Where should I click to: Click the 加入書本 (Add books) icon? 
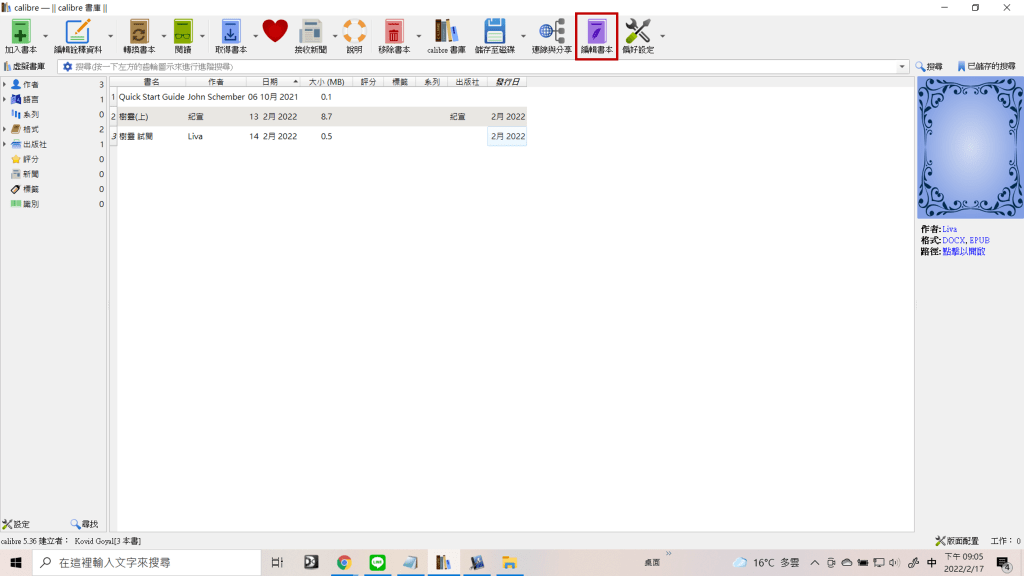pos(19,32)
